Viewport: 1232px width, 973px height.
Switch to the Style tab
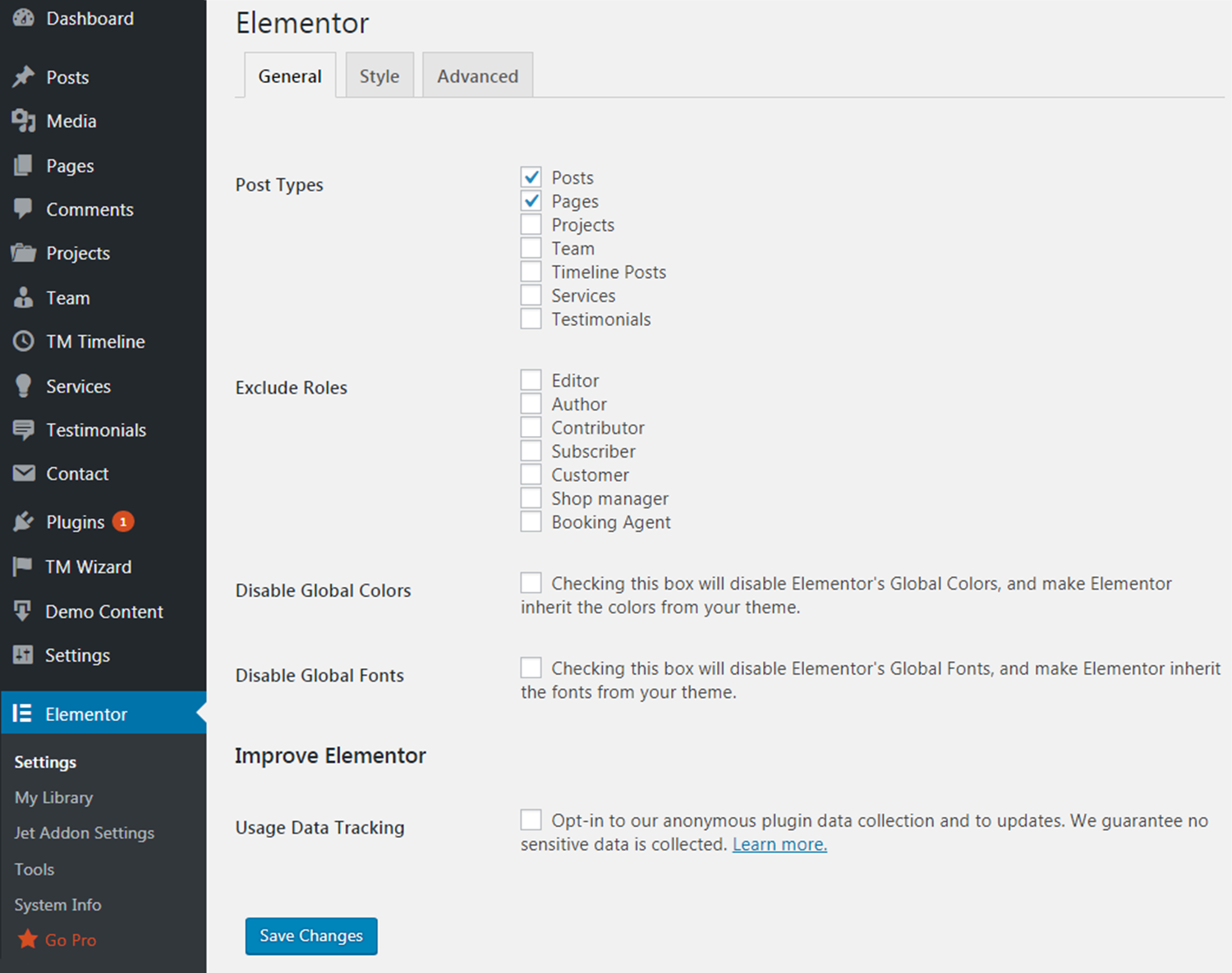click(379, 76)
